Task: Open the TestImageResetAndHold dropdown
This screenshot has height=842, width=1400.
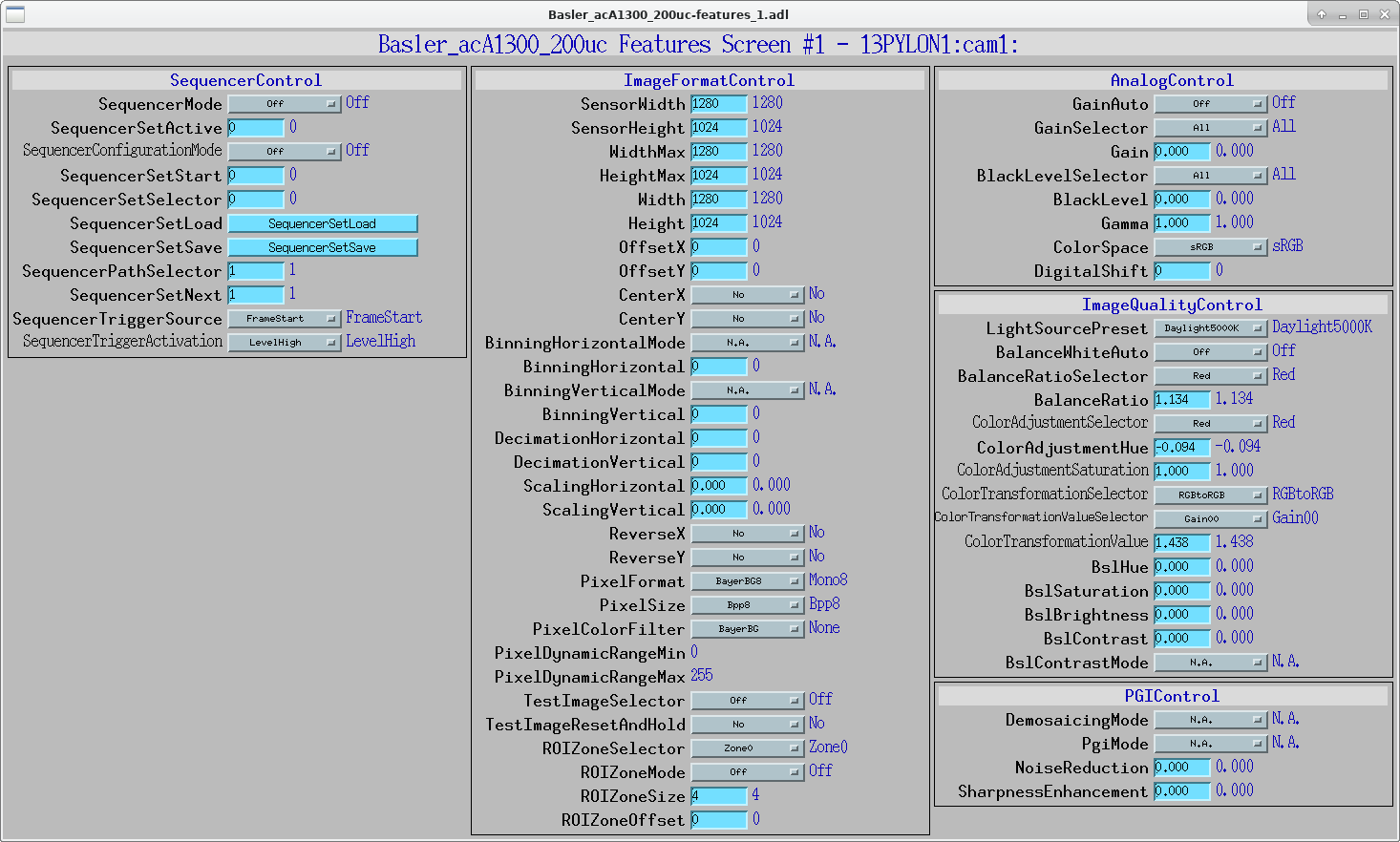Action: pyautogui.click(x=748, y=724)
